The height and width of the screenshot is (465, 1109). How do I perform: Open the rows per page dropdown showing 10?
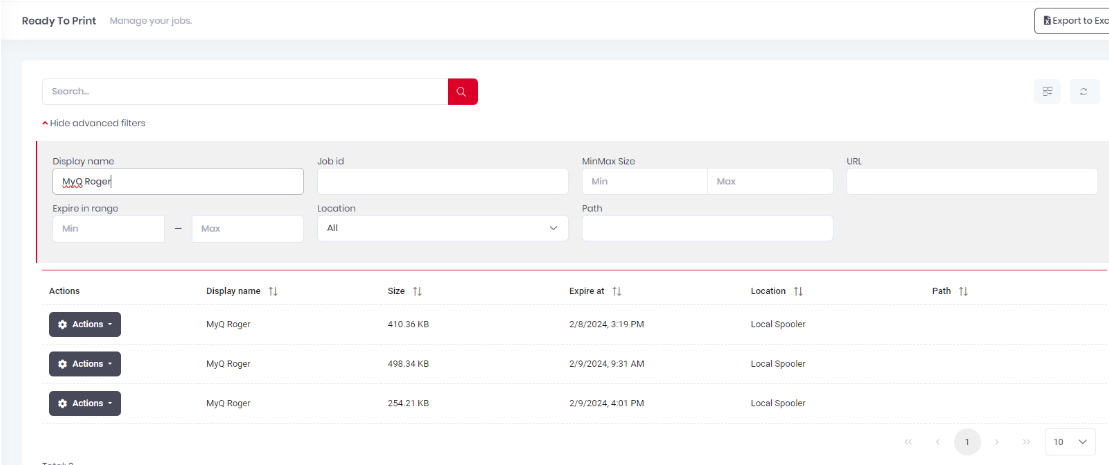pos(1070,442)
